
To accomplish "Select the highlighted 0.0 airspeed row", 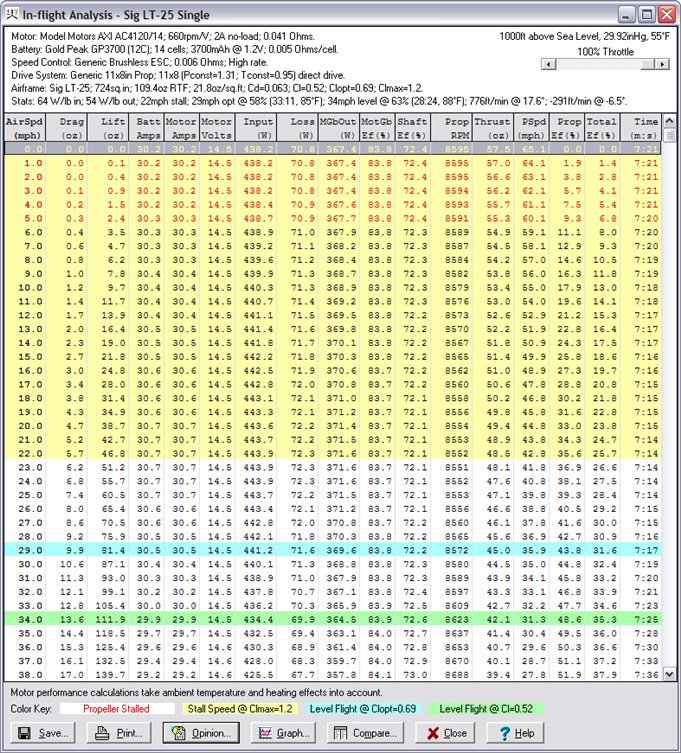I will 333,149.
